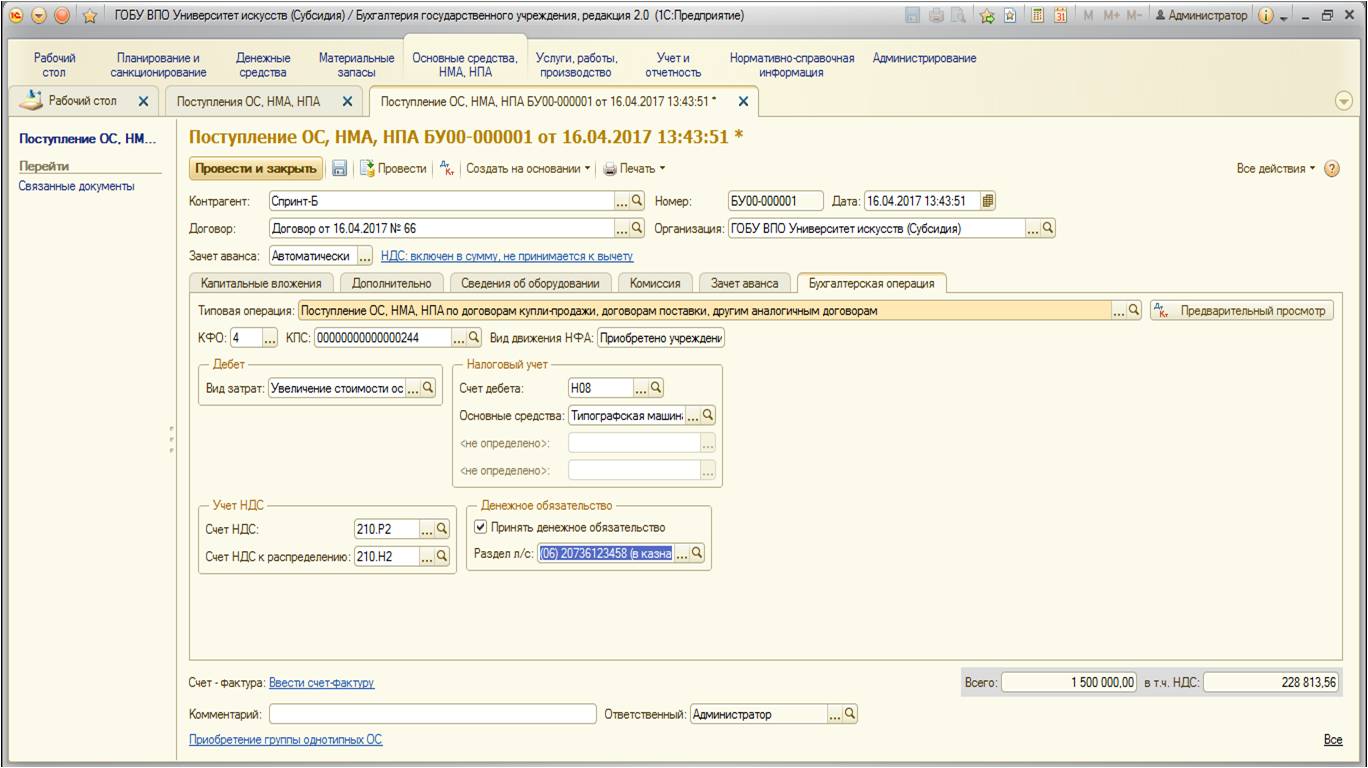This screenshot has height=768, width=1368.
Task: Click the magnifier icon in the Контрагент field
Action: [x=637, y=201]
